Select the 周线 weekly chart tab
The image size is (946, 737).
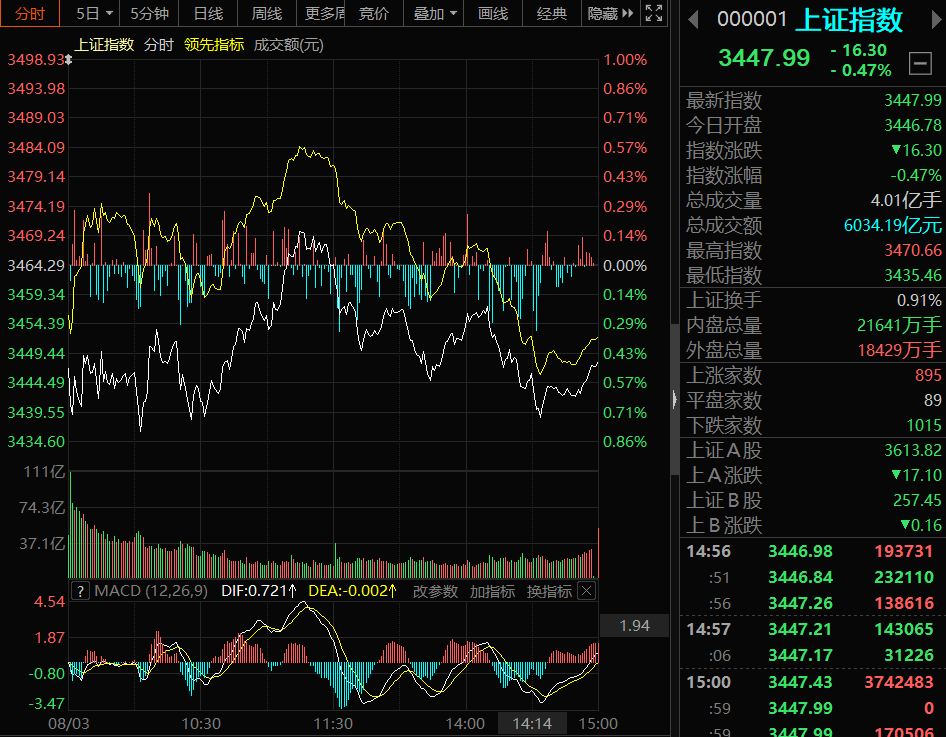point(266,13)
